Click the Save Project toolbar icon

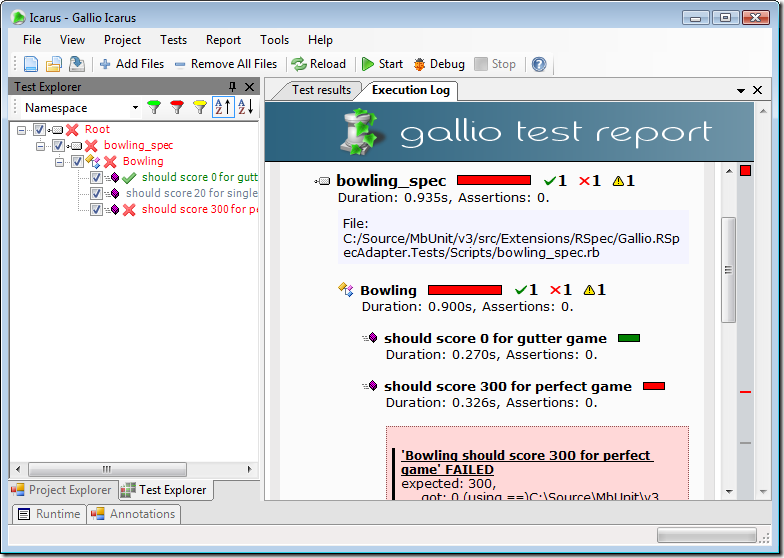pyautogui.click(x=76, y=64)
